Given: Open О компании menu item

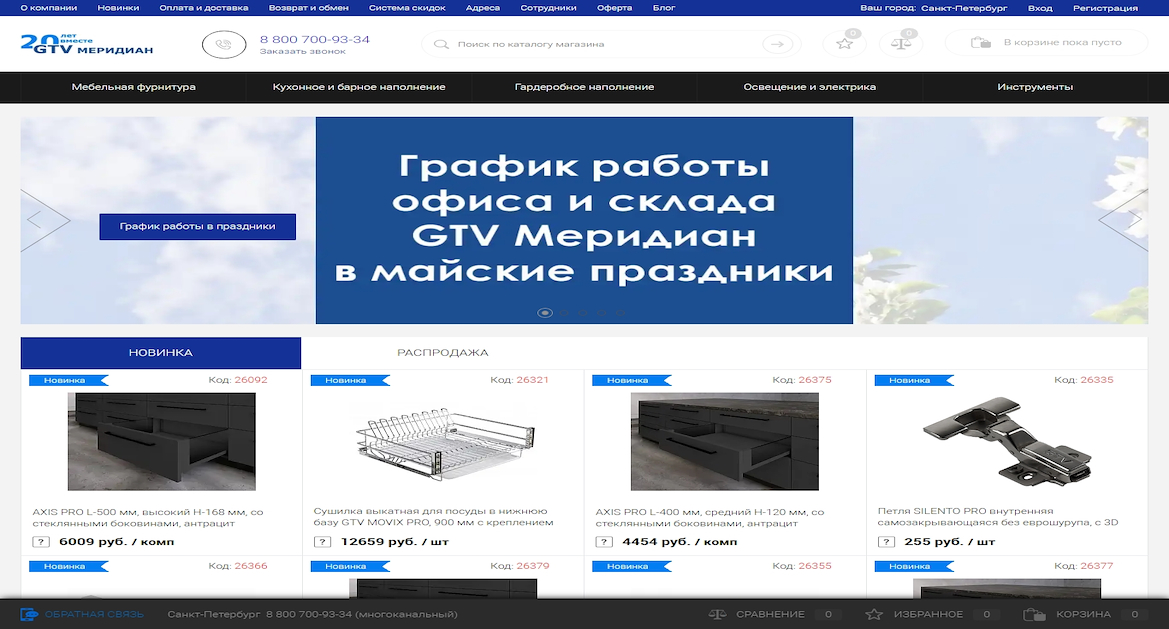Looking at the screenshot, I should pyautogui.click(x=48, y=8).
